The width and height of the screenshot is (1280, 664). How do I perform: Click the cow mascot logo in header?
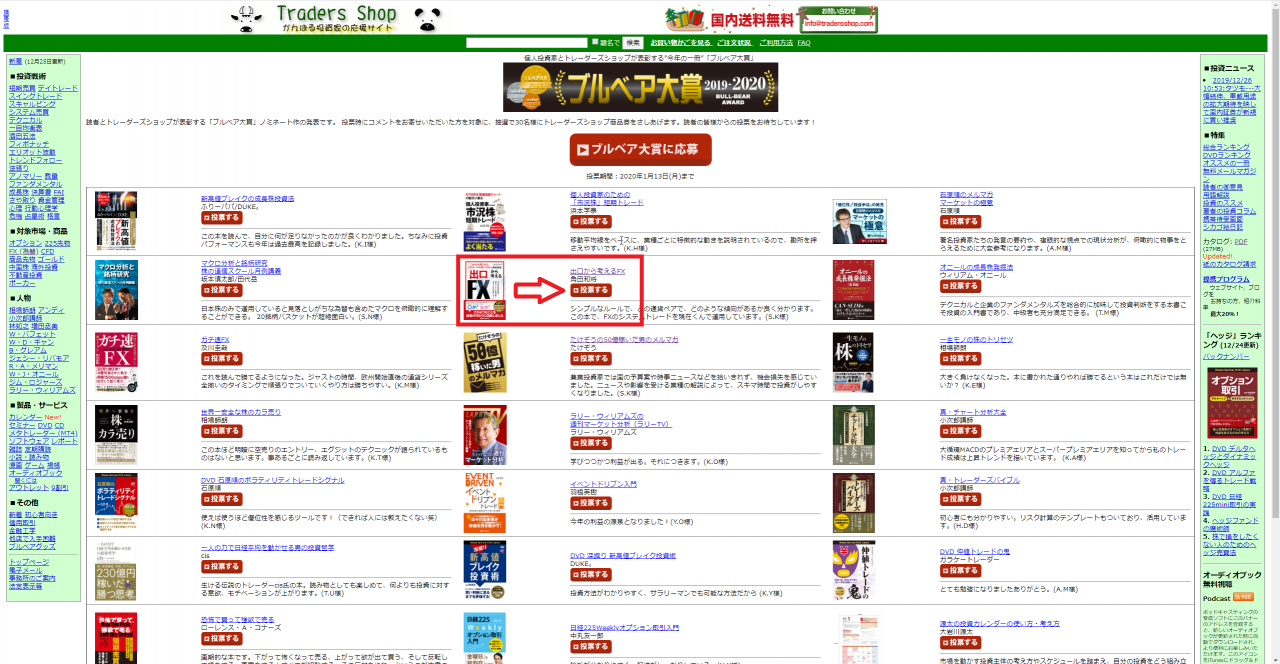point(248,18)
